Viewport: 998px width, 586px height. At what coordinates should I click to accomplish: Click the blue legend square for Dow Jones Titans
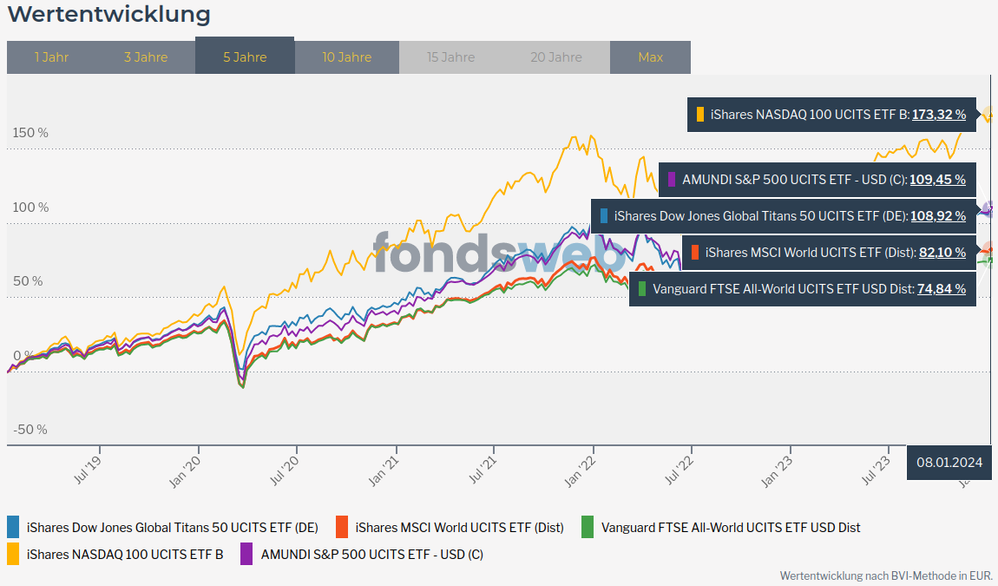click(x=14, y=527)
